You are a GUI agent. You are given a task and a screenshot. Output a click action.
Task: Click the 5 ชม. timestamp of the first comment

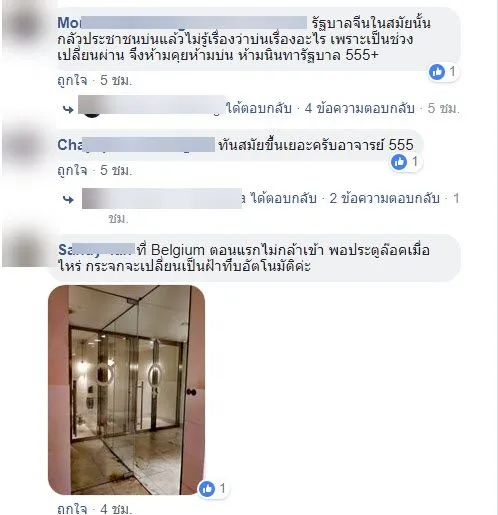(x=116, y=80)
